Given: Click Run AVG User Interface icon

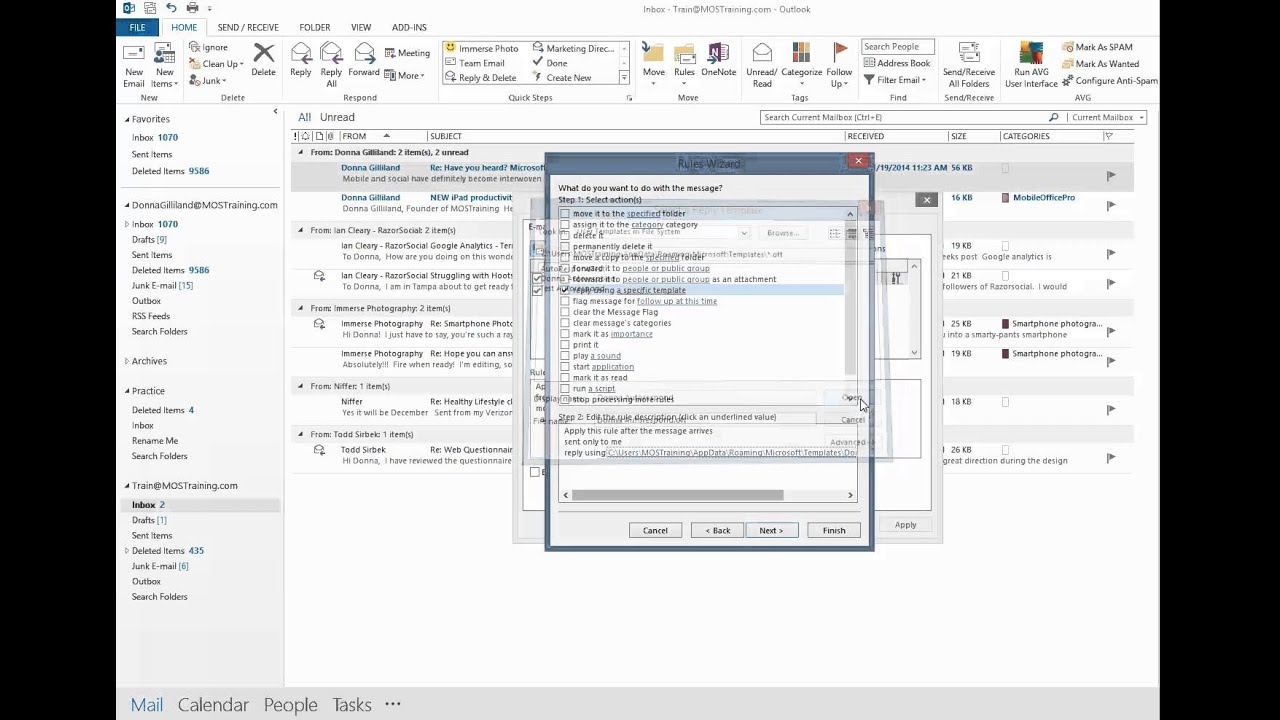Looking at the screenshot, I should click(x=1031, y=65).
